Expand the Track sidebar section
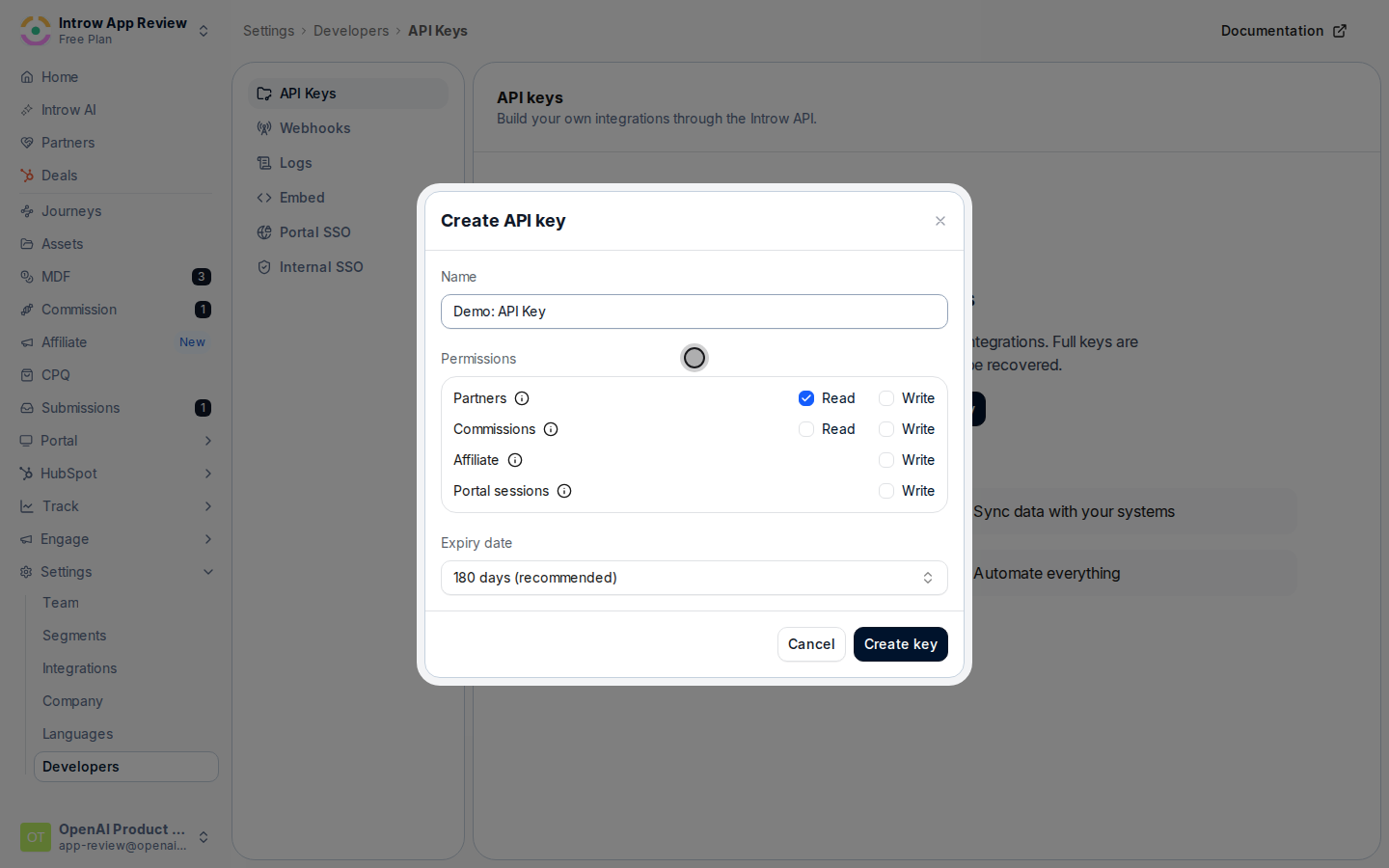This screenshot has height=868, width=1389. (x=208, y=506)
